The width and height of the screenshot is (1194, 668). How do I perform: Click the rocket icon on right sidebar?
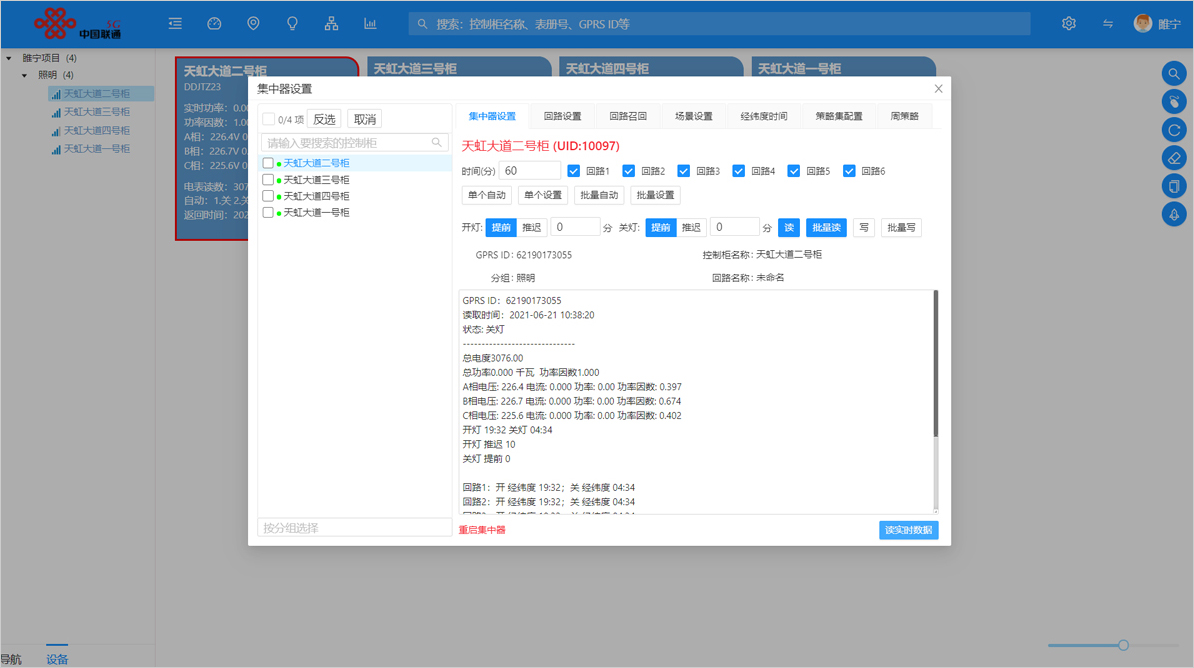coord(1174,214)
